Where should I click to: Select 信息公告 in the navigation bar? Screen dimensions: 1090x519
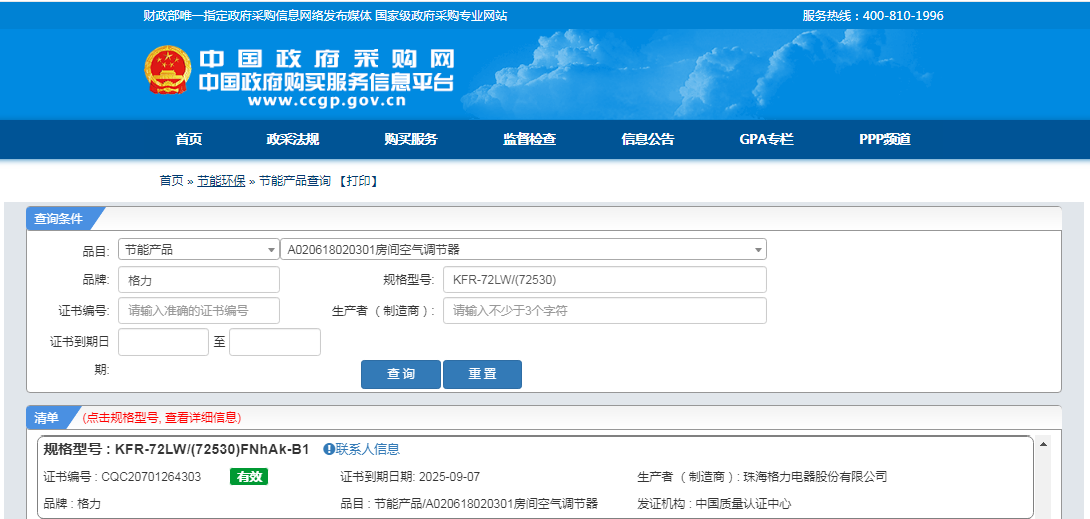[648, 139]
